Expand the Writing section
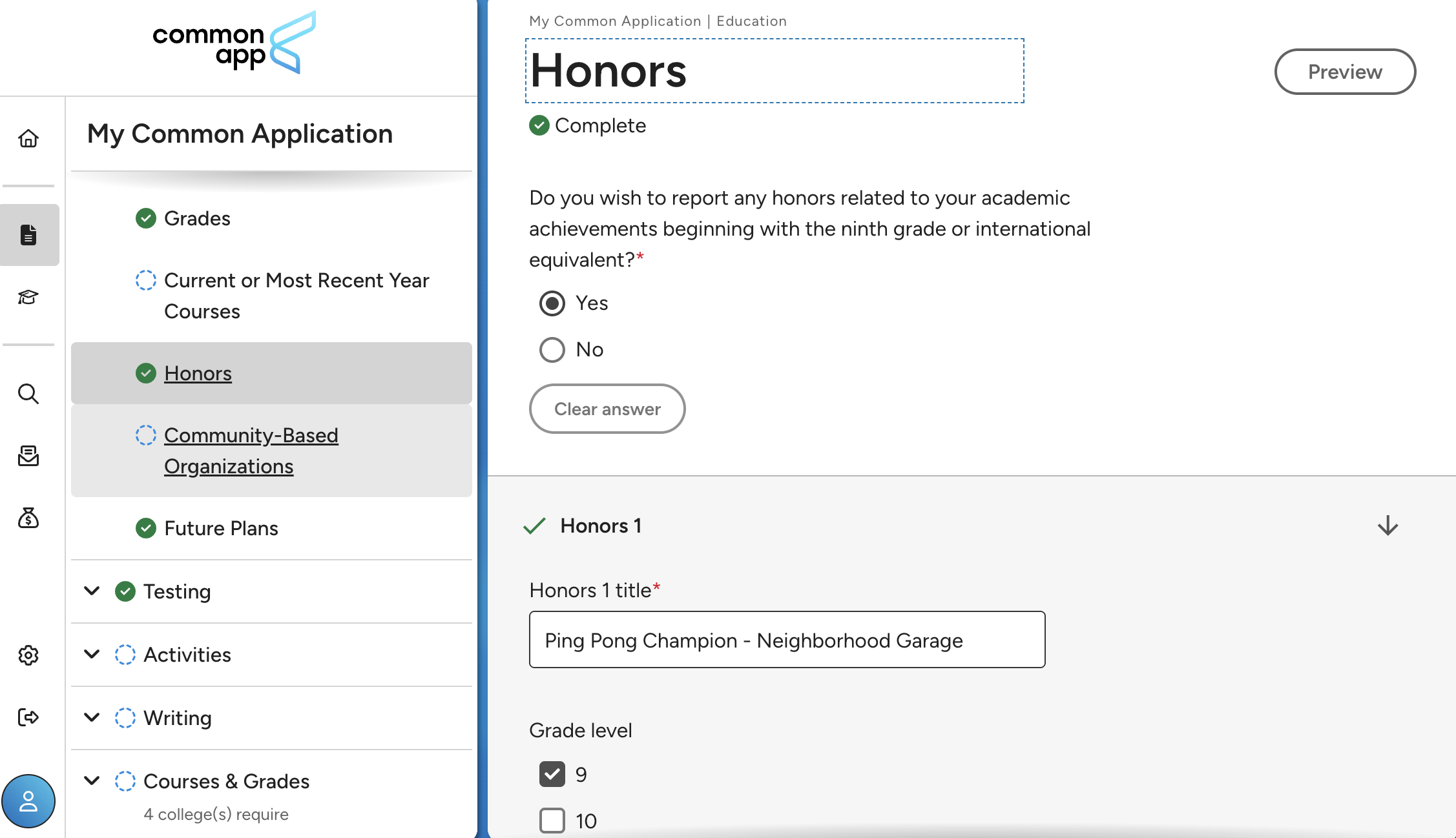The image size is (1456, 838). [x=90, y=717]
